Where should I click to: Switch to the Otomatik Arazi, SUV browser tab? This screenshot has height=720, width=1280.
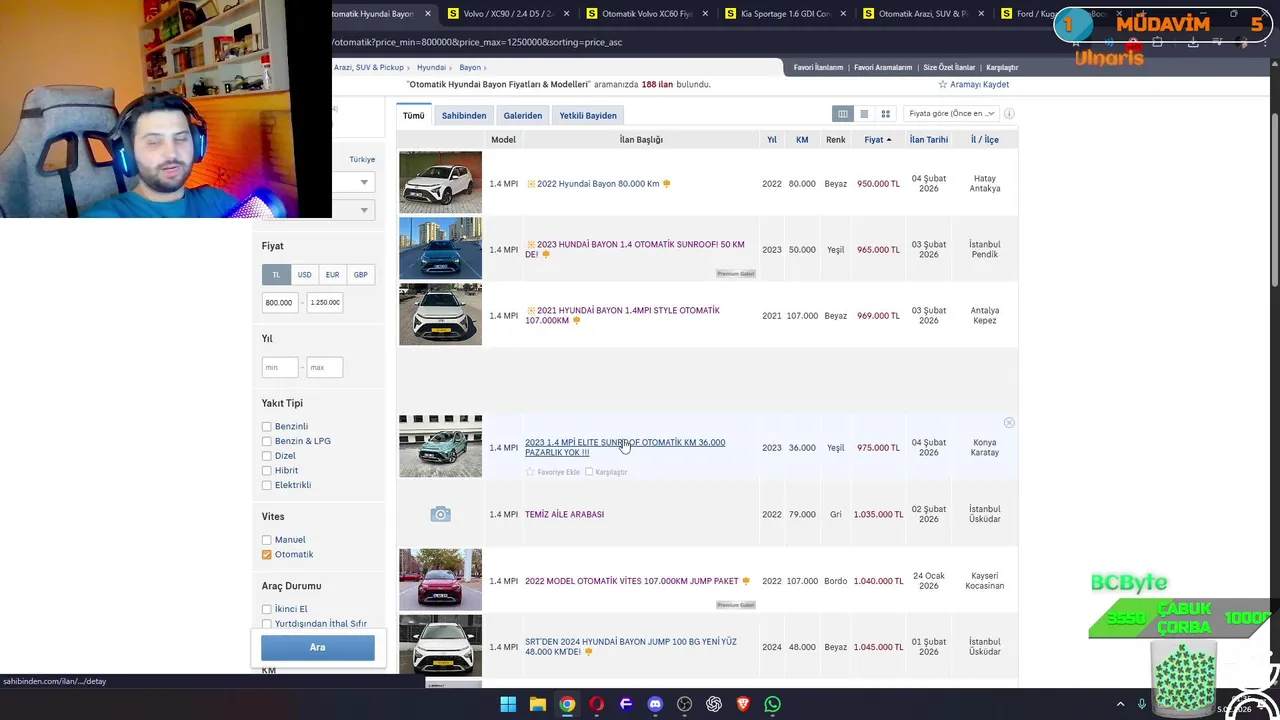pos(925,14)
